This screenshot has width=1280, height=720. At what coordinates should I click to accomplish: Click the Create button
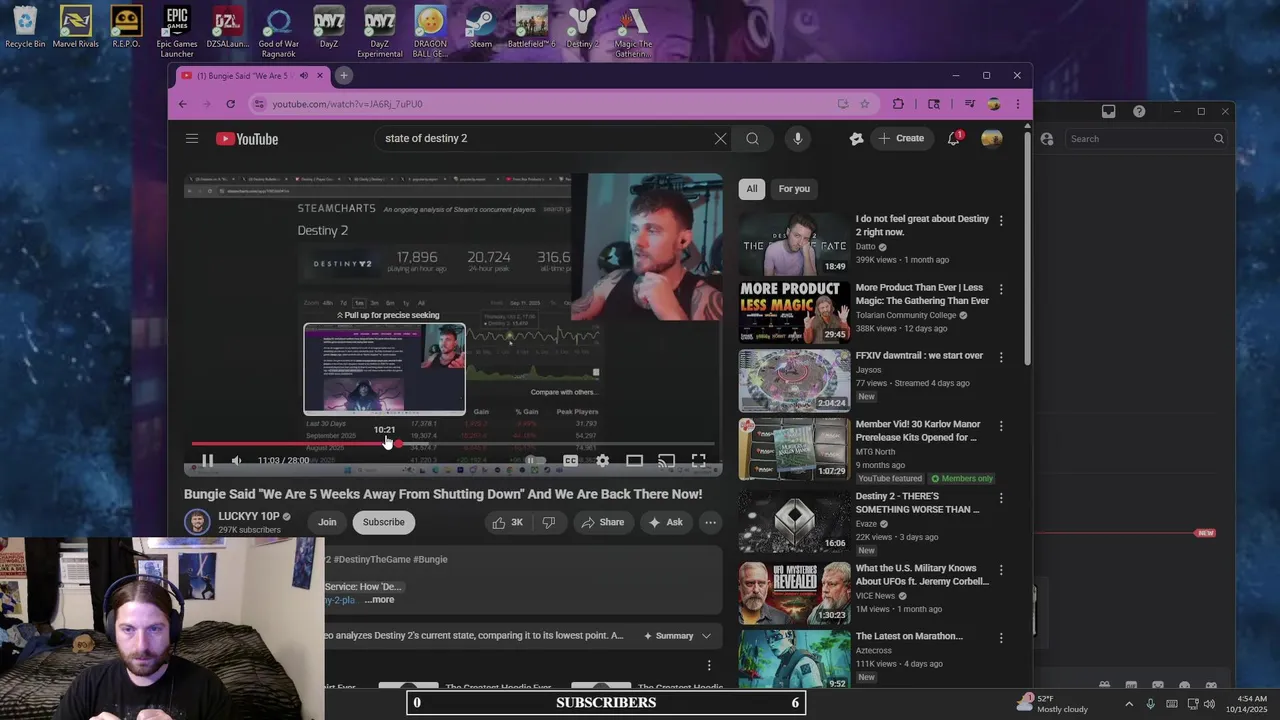(x=901, y=139)
